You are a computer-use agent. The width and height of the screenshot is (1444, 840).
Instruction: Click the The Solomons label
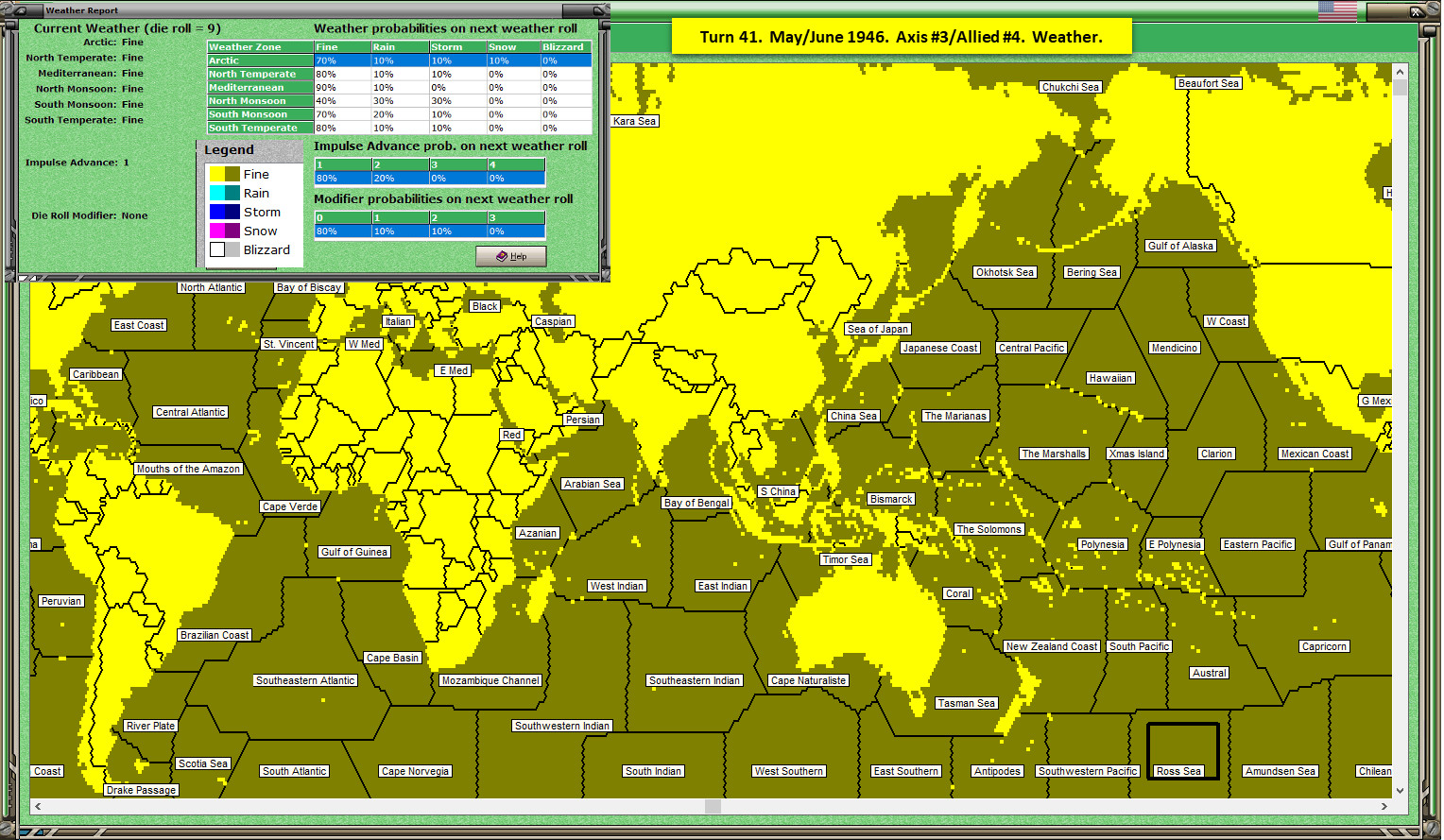(x=989, y=529)
